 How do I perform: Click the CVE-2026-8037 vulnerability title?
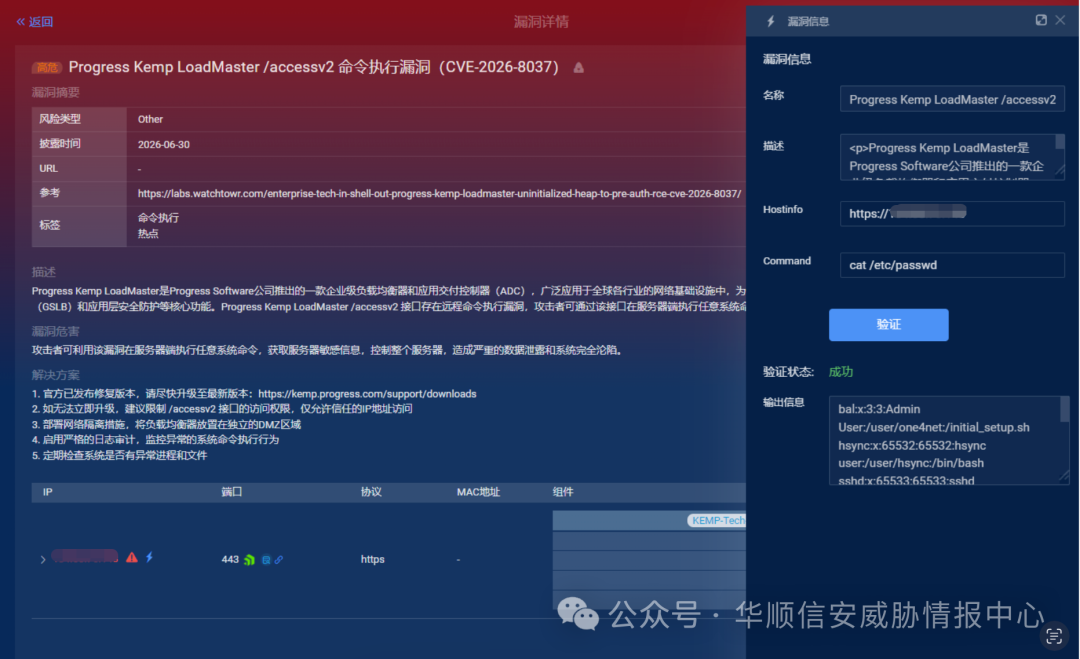pyautogui.click(x=313, y=67)
